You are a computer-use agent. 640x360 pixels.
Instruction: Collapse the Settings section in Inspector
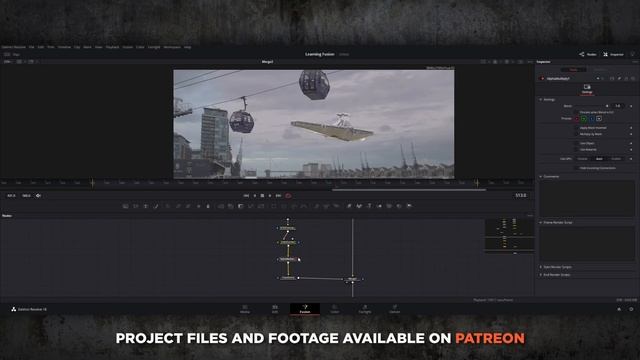(x=540, y=100)
